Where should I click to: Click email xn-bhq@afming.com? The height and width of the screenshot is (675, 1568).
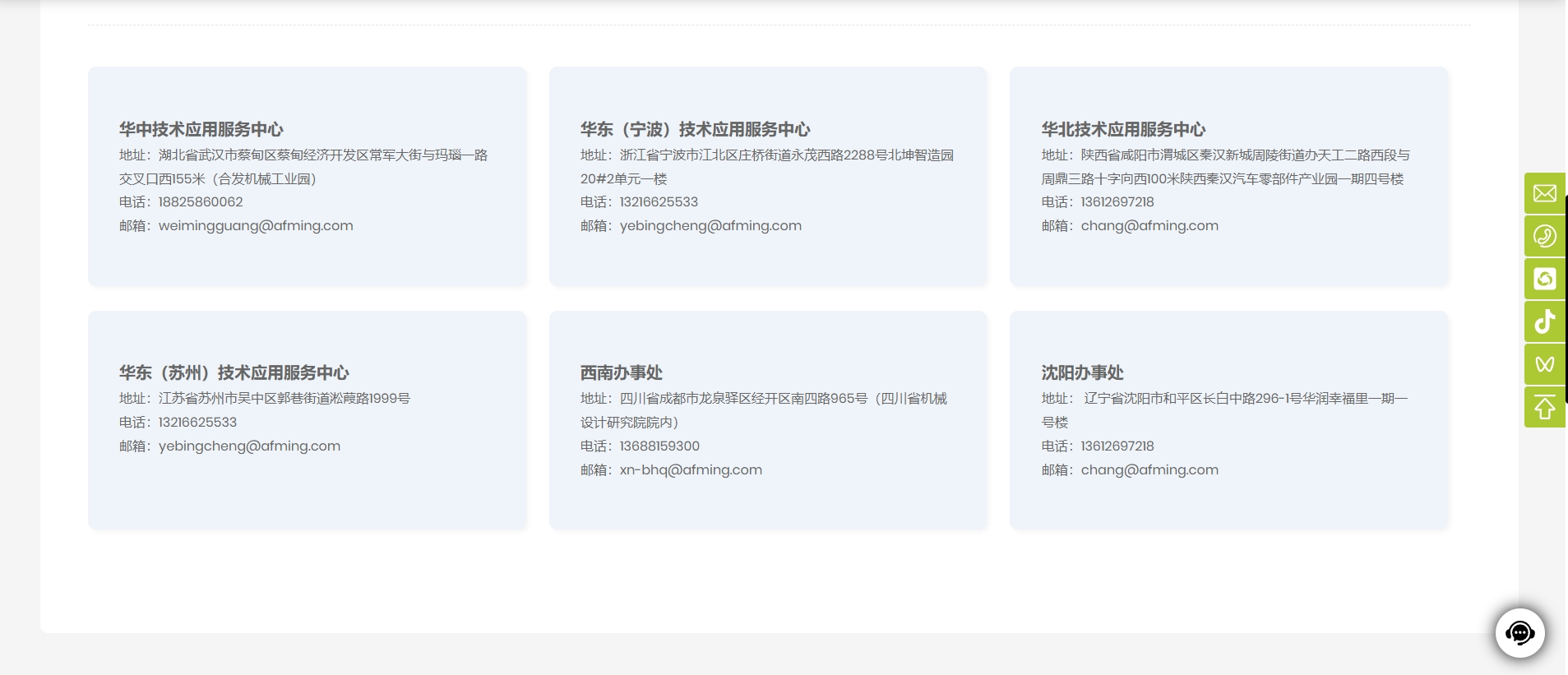[690, 469]
